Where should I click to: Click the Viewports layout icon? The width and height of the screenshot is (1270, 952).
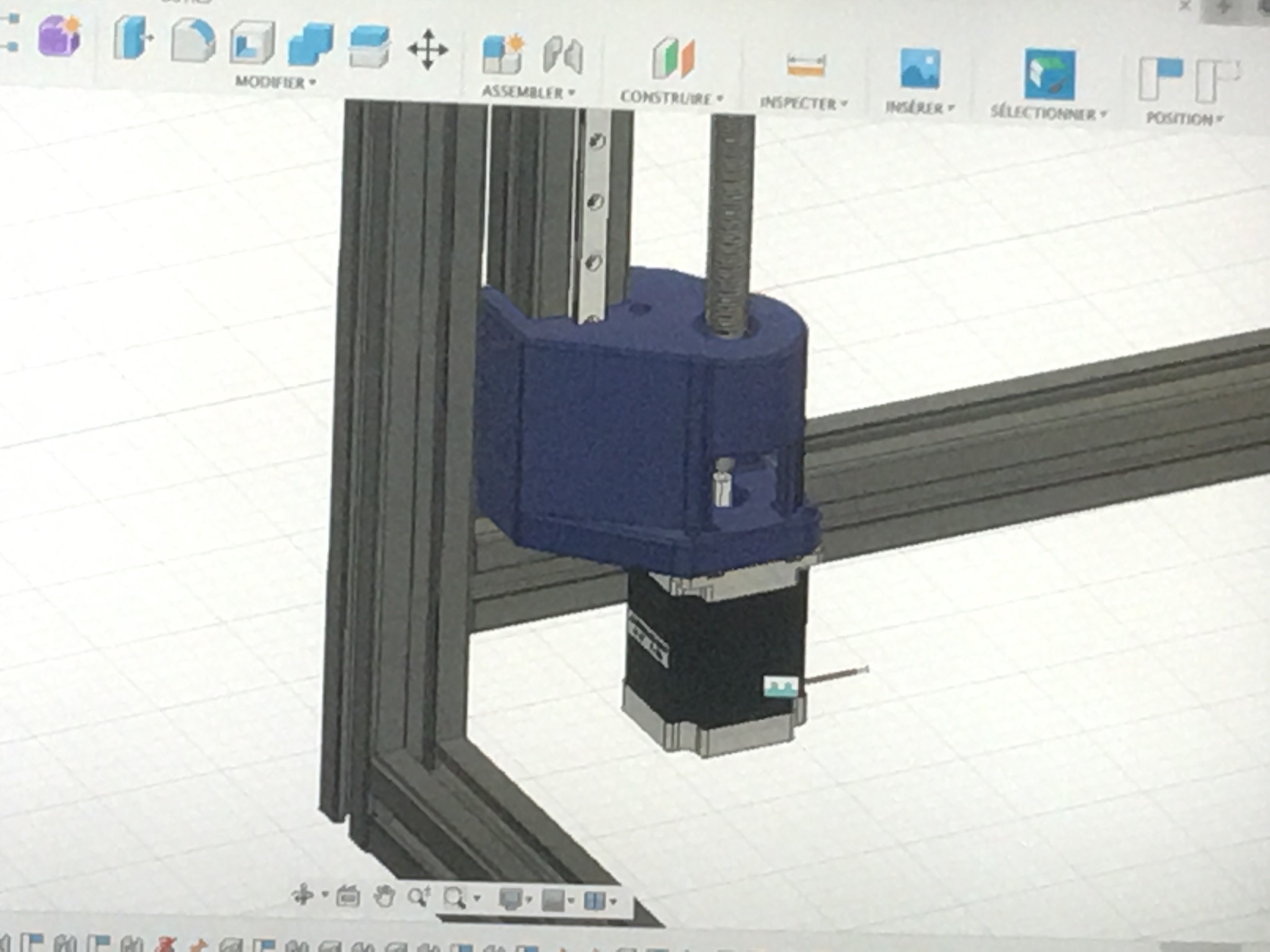point(594,901)
